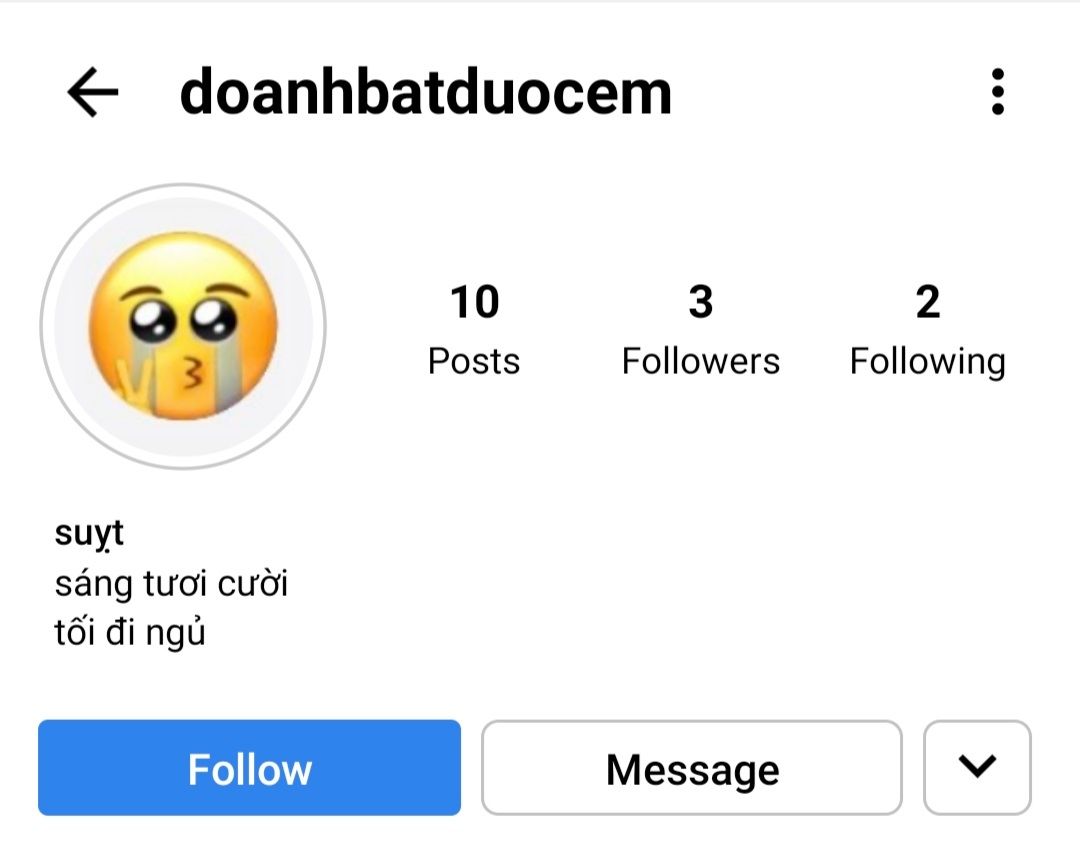Open the three-dot options menu

pos(997,92)
